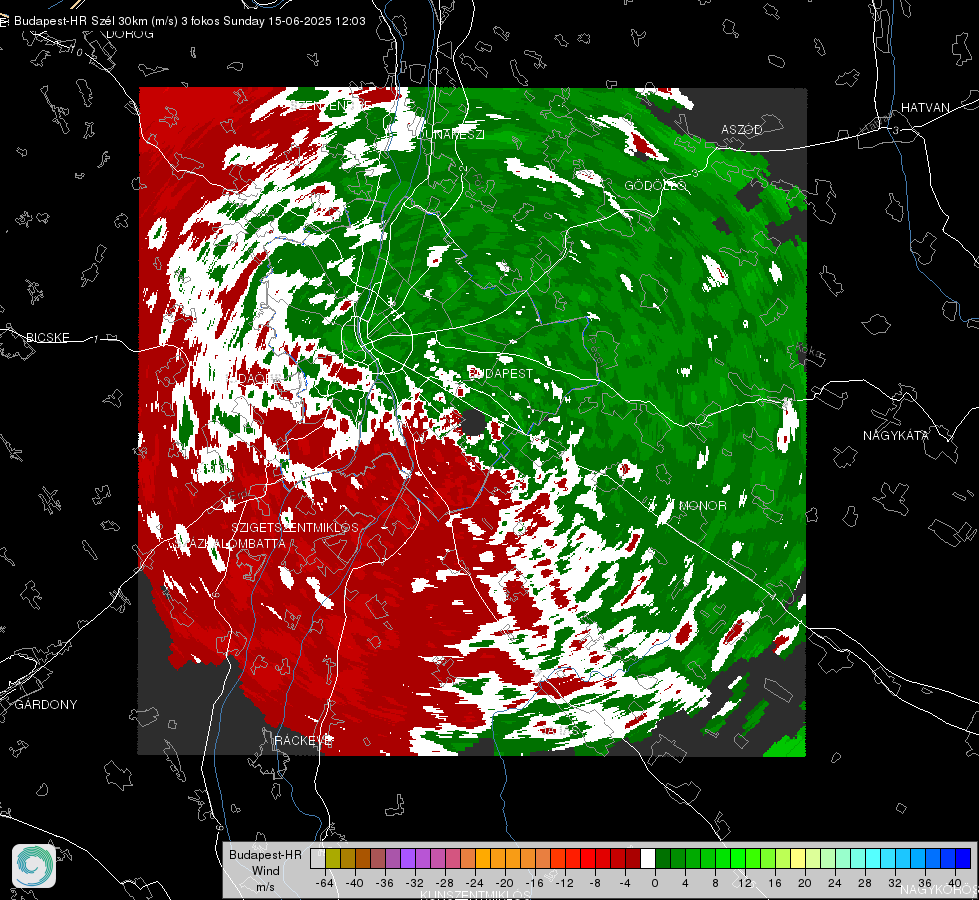Click the SZIGETSZENTMIKLÓS town label
The image size is (979, 900).
click(x=295, y=528)
